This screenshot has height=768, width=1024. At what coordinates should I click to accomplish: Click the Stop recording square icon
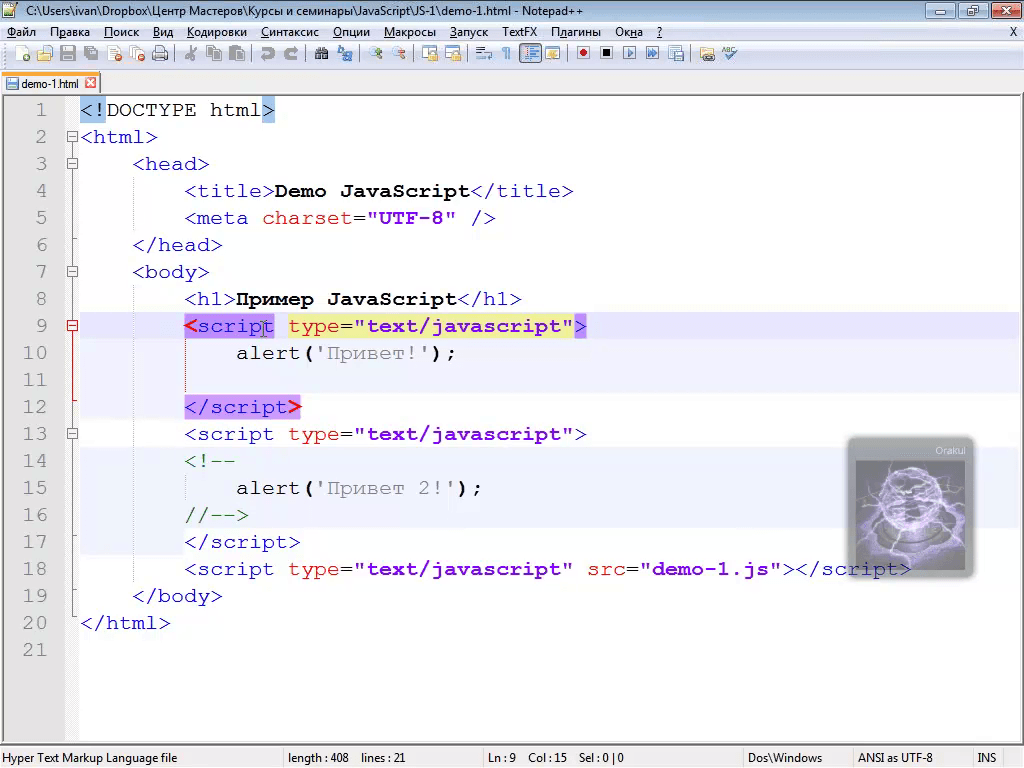pyautogui.click(x=606, y=54)
